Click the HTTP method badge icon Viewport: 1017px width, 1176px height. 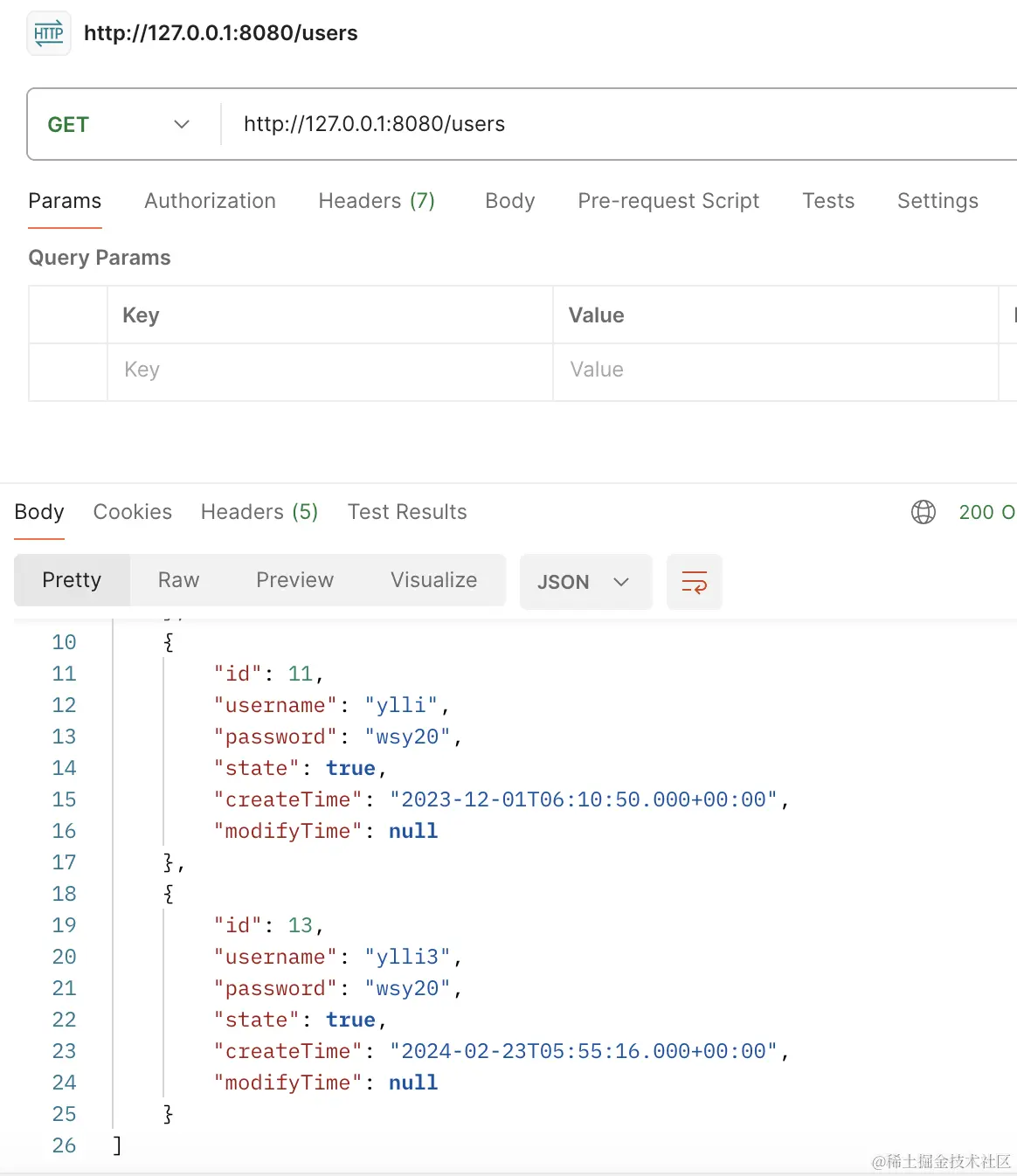[x=48, y=32]
